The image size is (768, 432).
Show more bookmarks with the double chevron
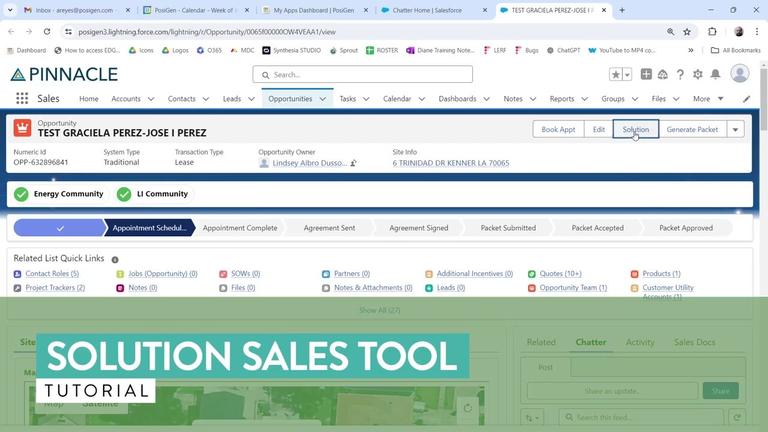click(691, 50)
